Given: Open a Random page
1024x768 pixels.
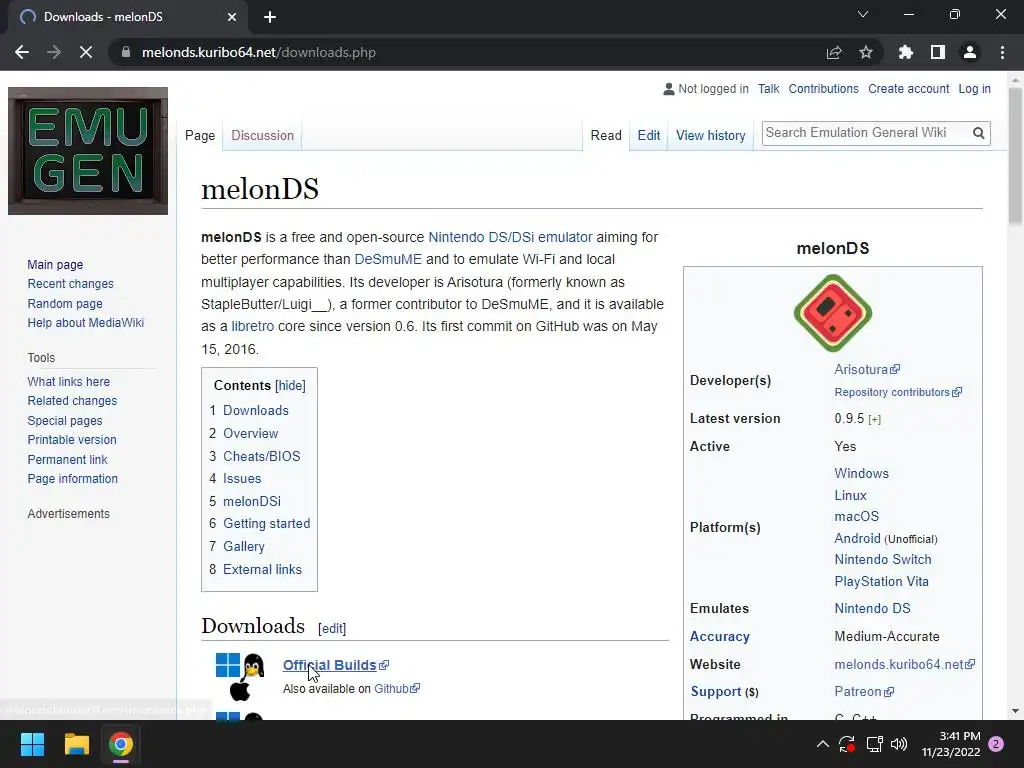Looking at the screenshot, I should (65, 304).
